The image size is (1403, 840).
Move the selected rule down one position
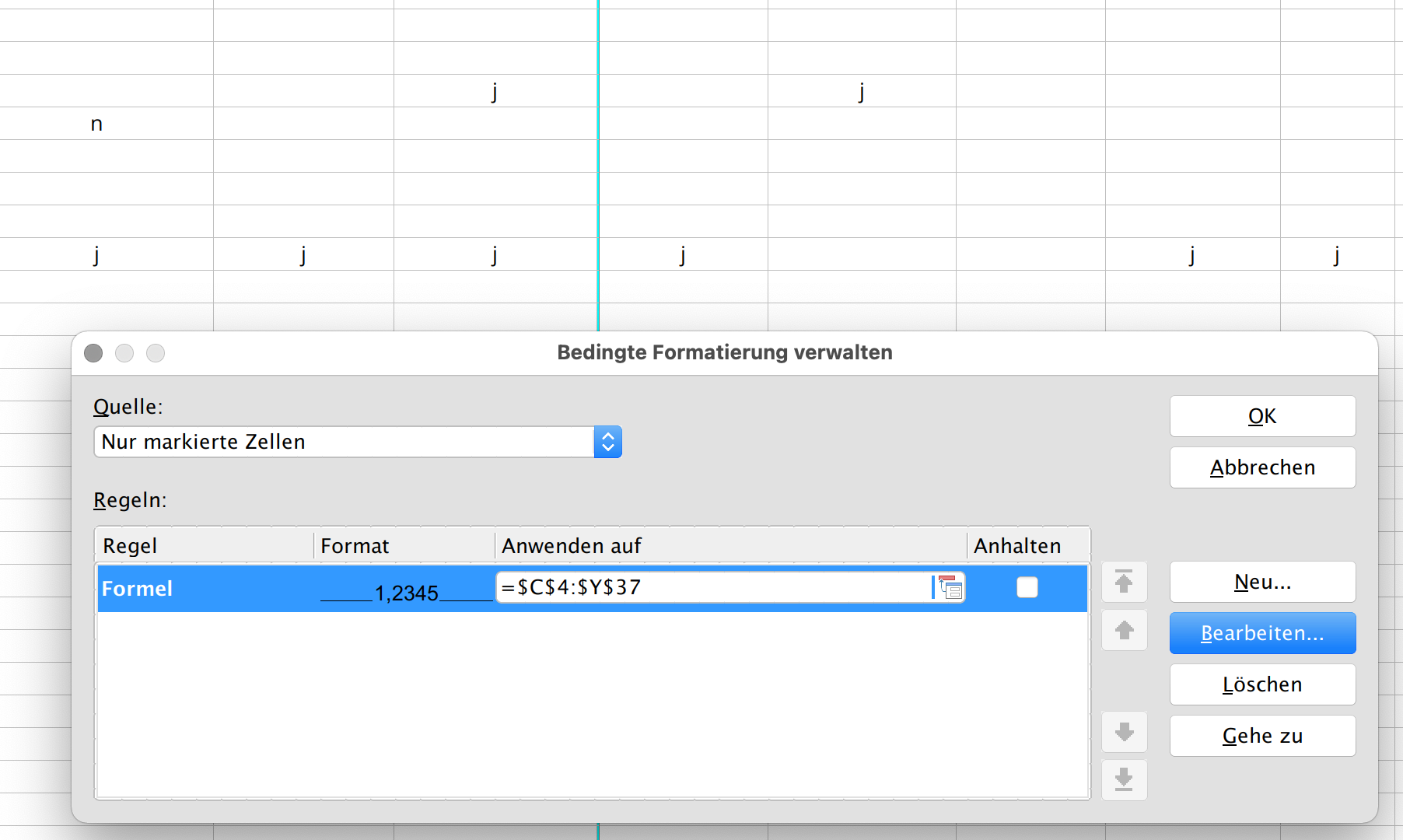click(1124, 732)
